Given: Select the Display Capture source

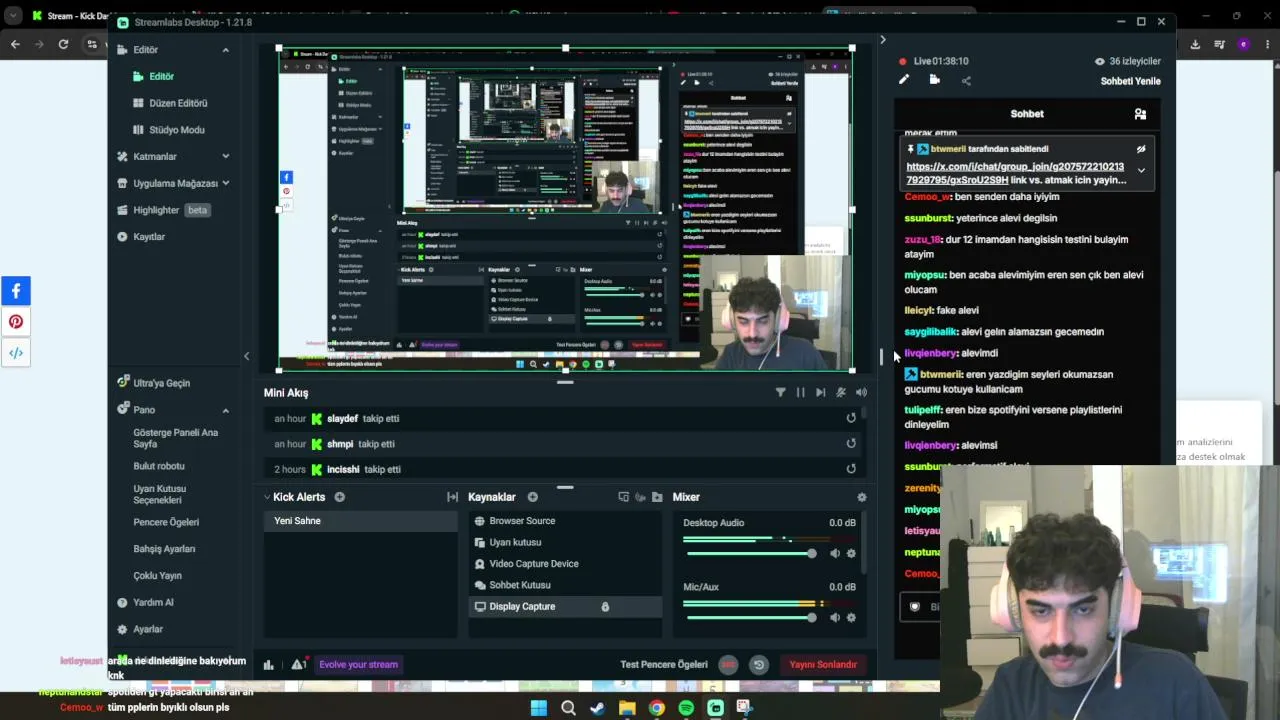Looking at the screenshot, I should pyautogui.click(x=565, y=607).
